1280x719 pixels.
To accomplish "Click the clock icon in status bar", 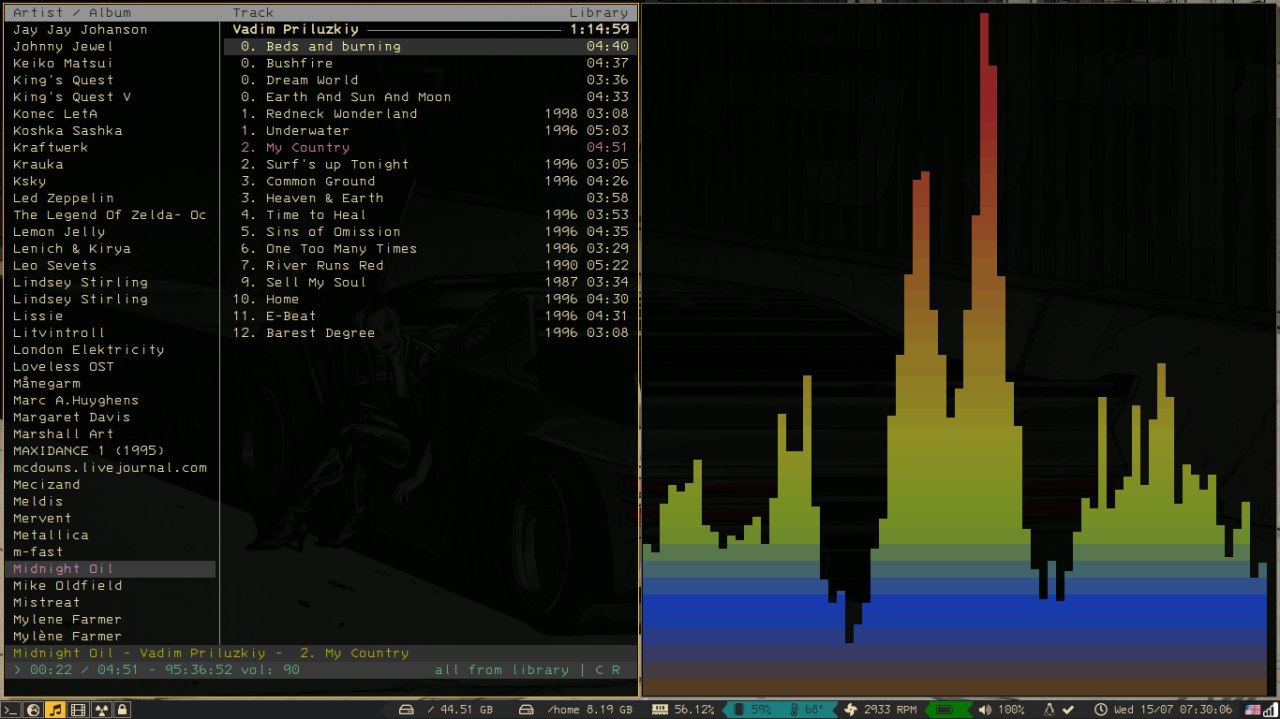I will point(1100,709).
